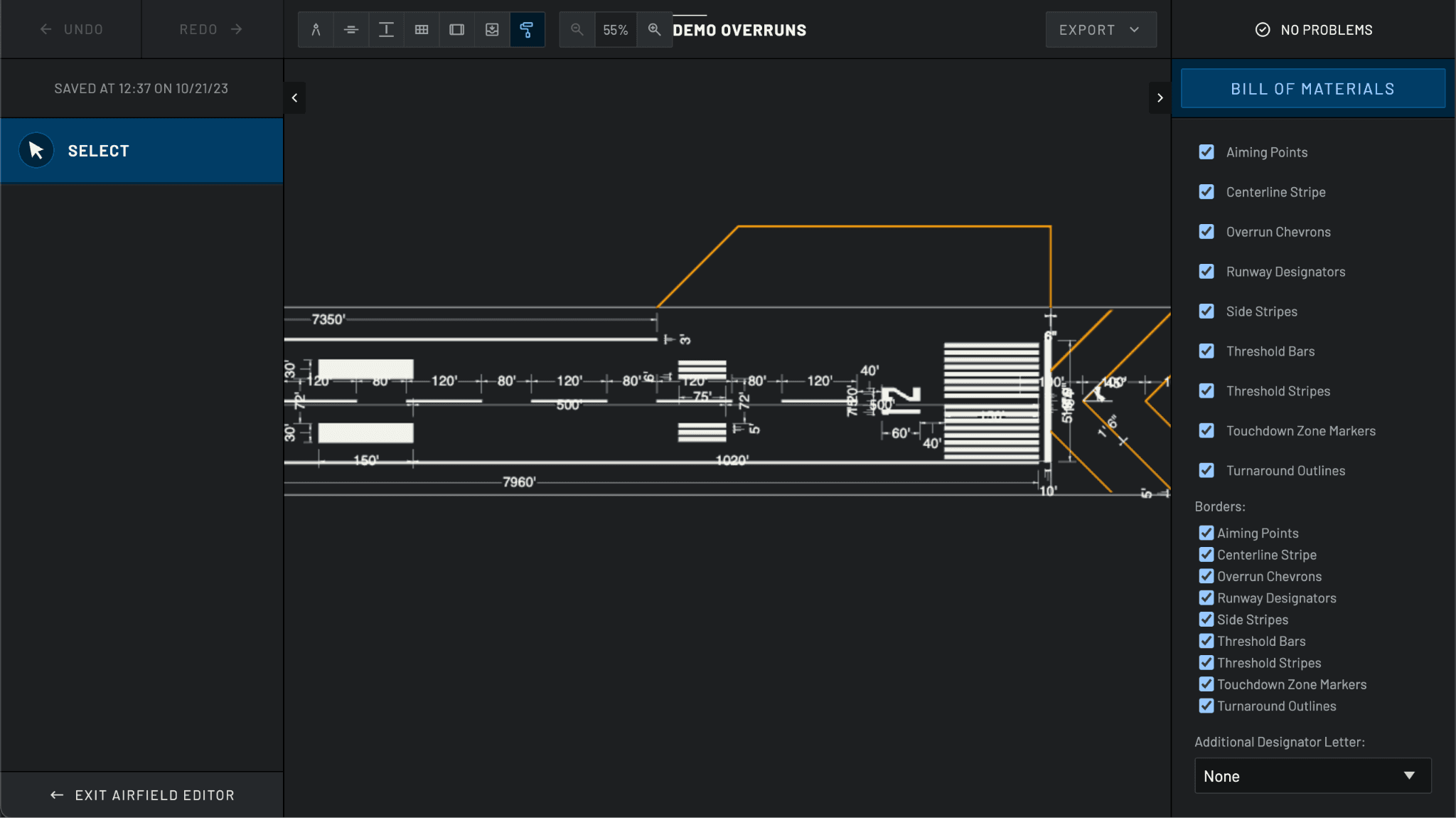This screenshot has width=1456, height=818.
Task: Select the paint roller tool
Action: (527, 30)
